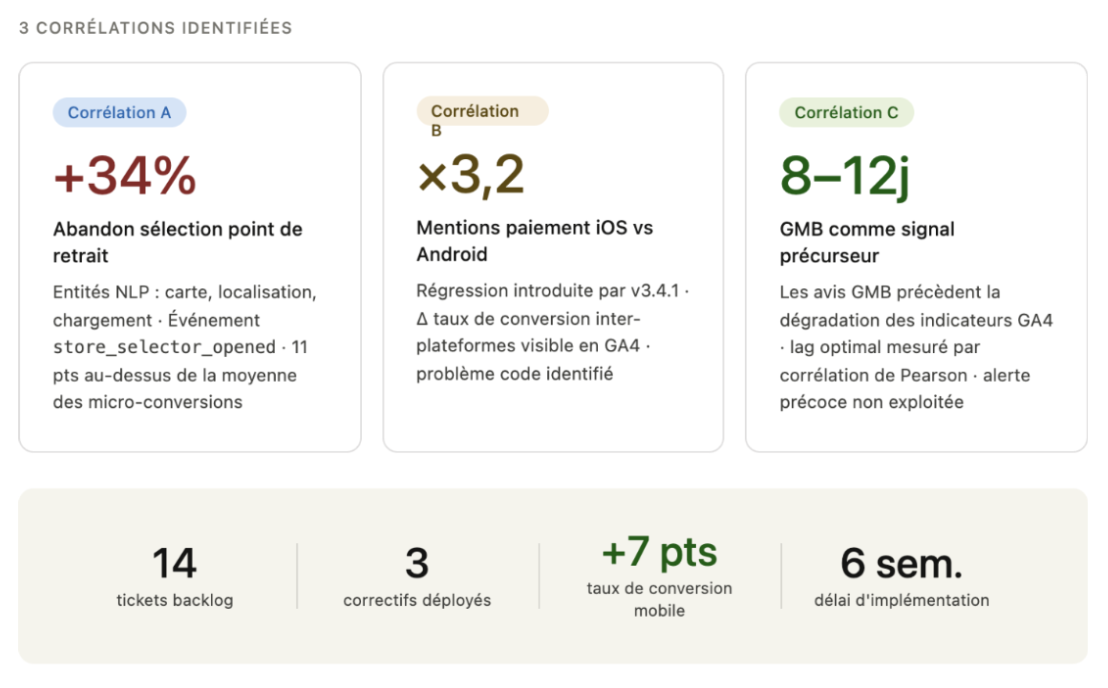Click the "correctifs déployés" label

[x=417, y=600]
